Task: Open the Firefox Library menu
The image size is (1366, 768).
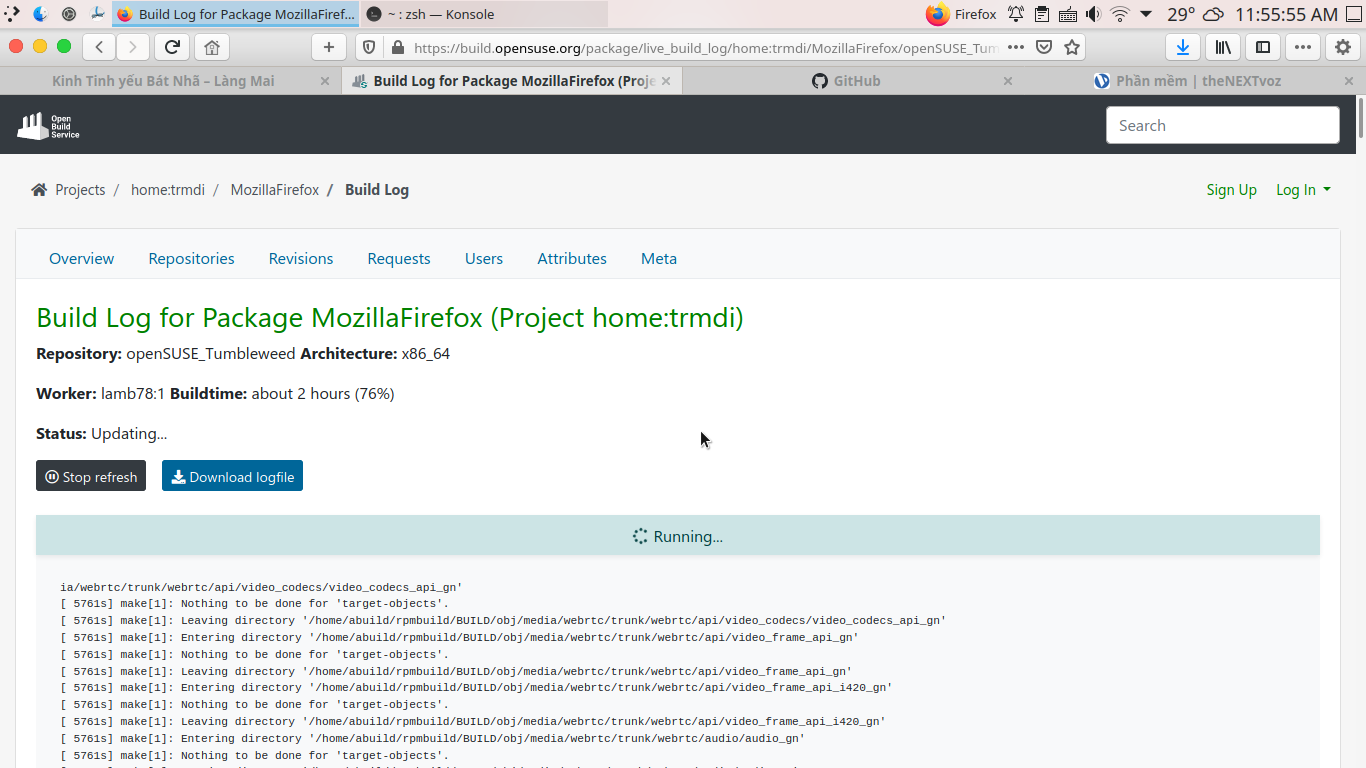Action: (x=1223, y=47)
